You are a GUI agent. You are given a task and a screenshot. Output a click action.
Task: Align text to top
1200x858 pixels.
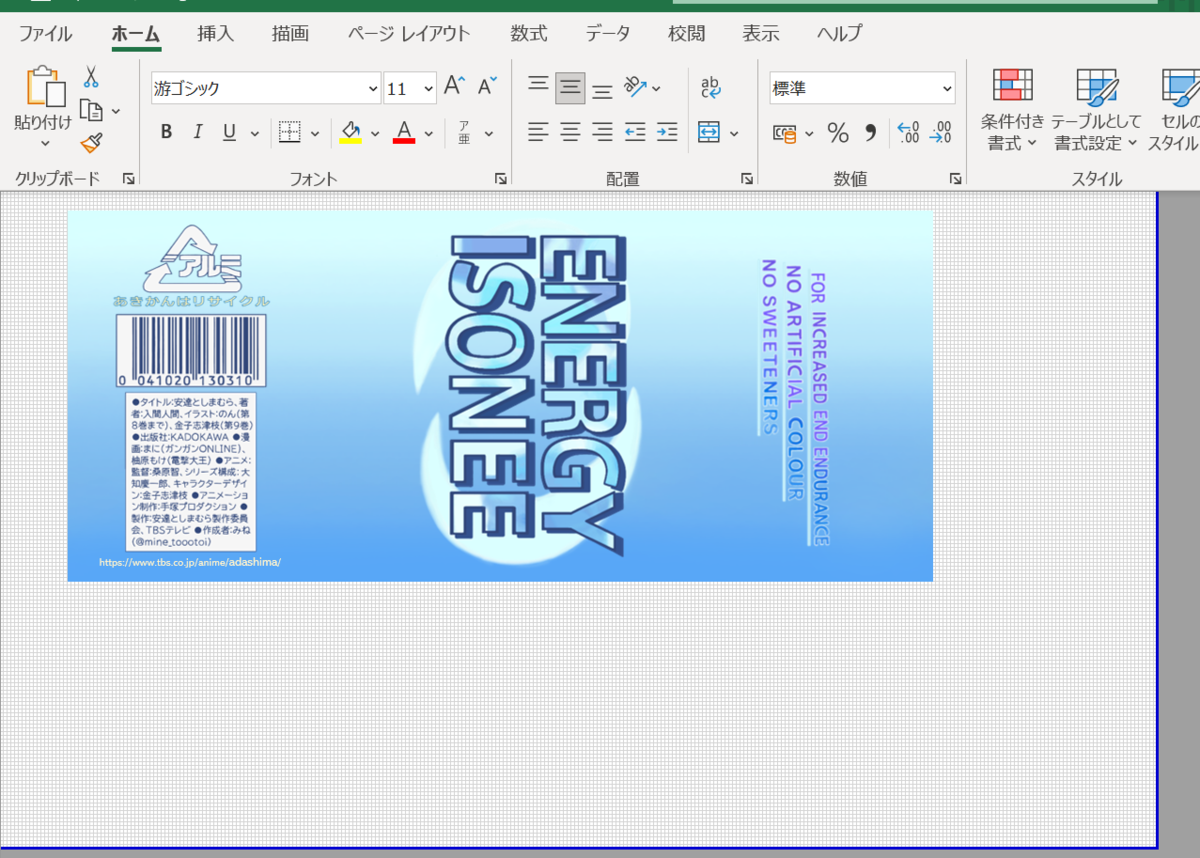pyautogui.click(x=539, y=87)
